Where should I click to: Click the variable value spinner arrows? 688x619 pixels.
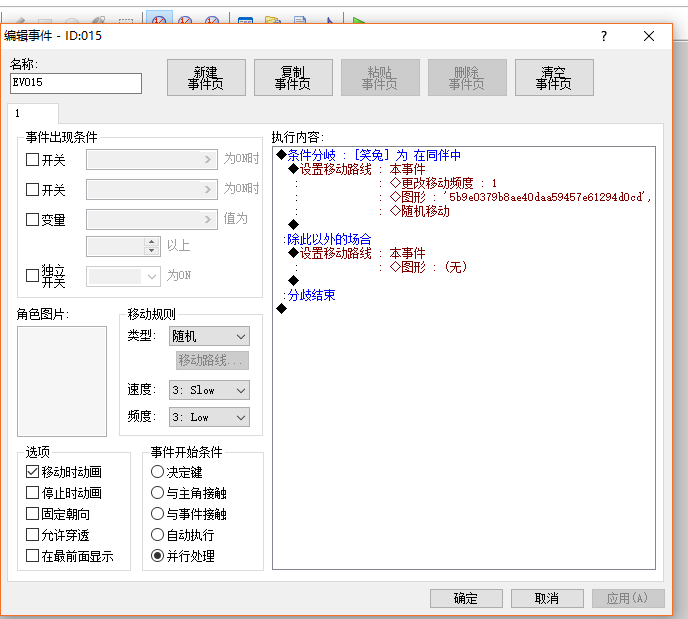(x=151, y=246)
